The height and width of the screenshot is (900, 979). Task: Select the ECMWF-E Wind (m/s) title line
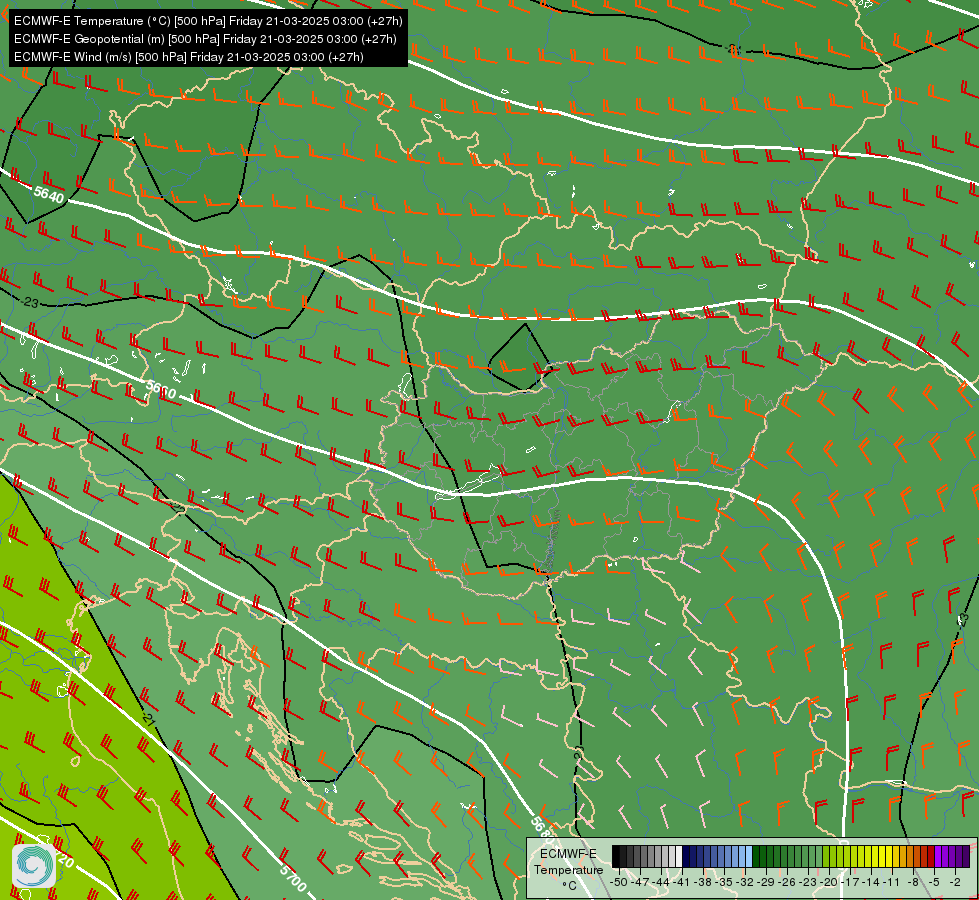click(x=188, y=57)
